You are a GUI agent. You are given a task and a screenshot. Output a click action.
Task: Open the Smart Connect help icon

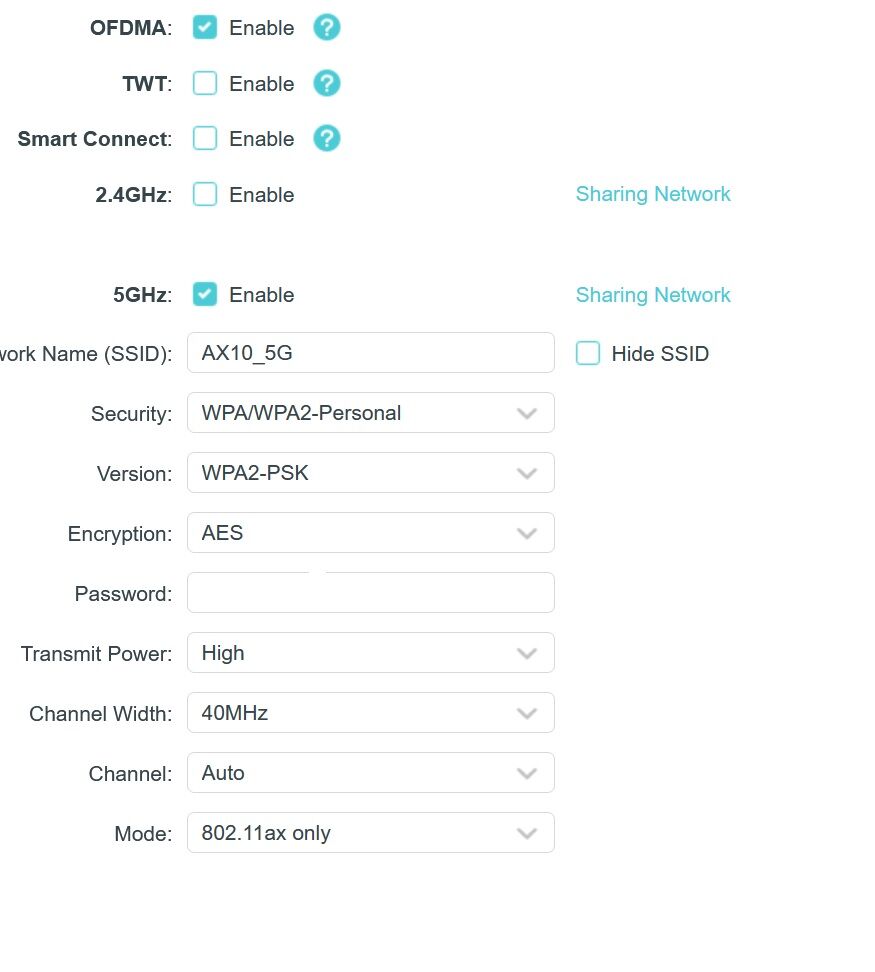coord(327,139)
